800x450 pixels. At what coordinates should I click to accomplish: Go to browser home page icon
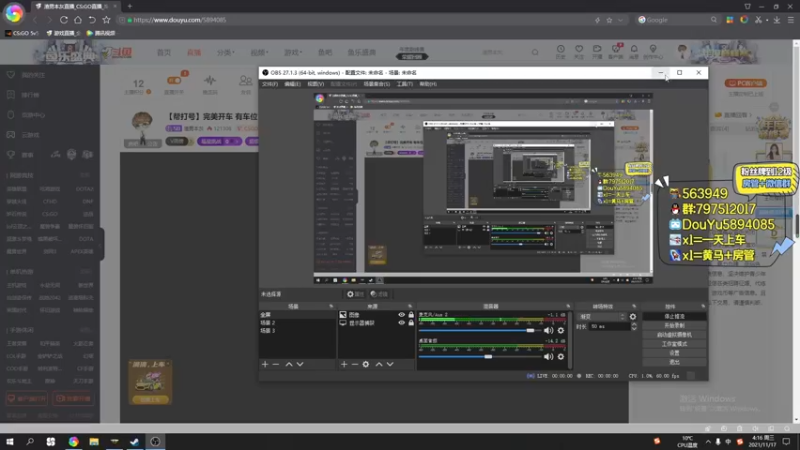click(x=78, y=20)
